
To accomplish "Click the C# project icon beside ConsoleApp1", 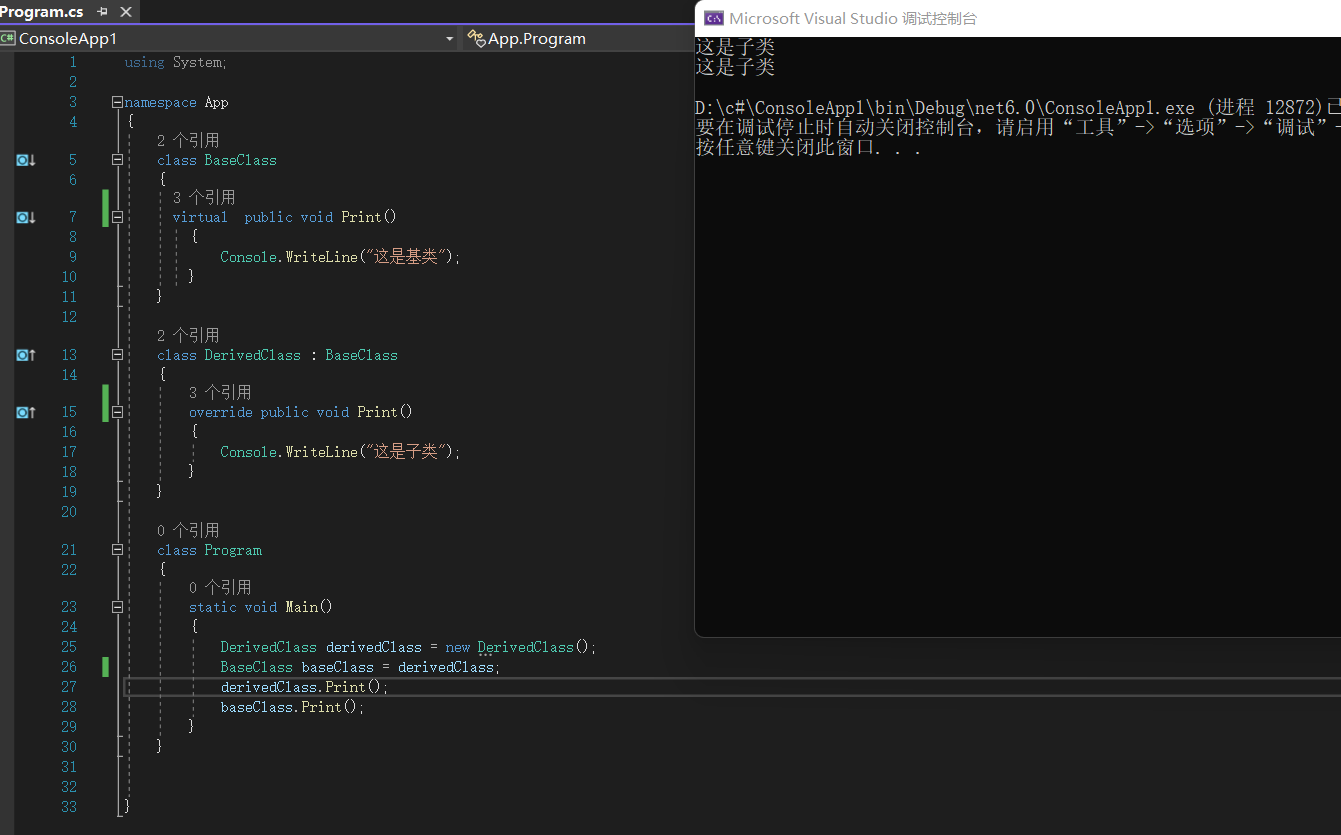I will 8,39.
